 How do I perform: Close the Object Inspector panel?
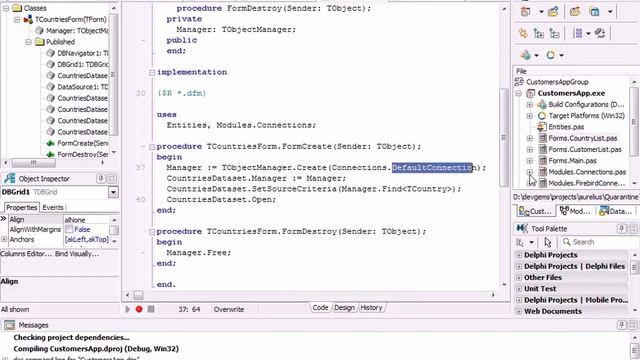[x=111, y=178]
